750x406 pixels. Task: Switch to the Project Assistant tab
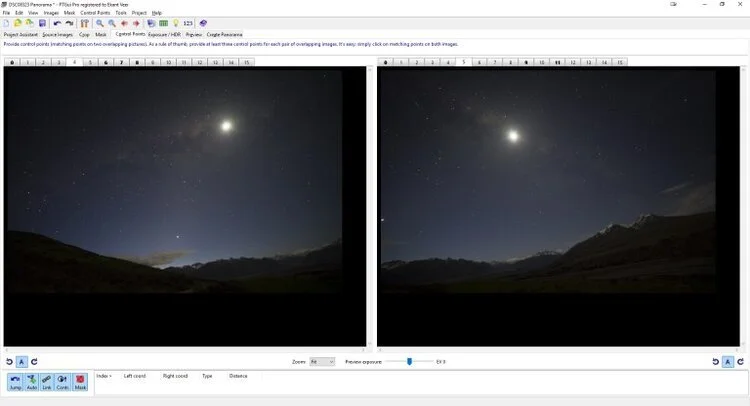(x=21, y=34)
